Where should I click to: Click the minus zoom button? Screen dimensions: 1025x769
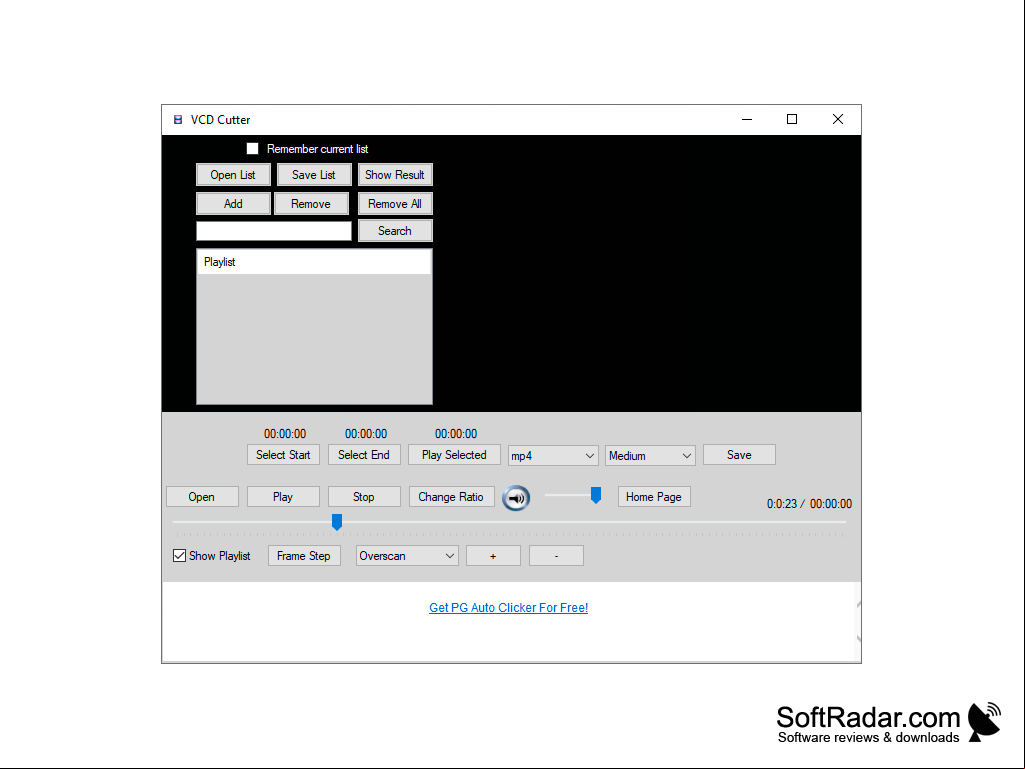tap(556, 556)
